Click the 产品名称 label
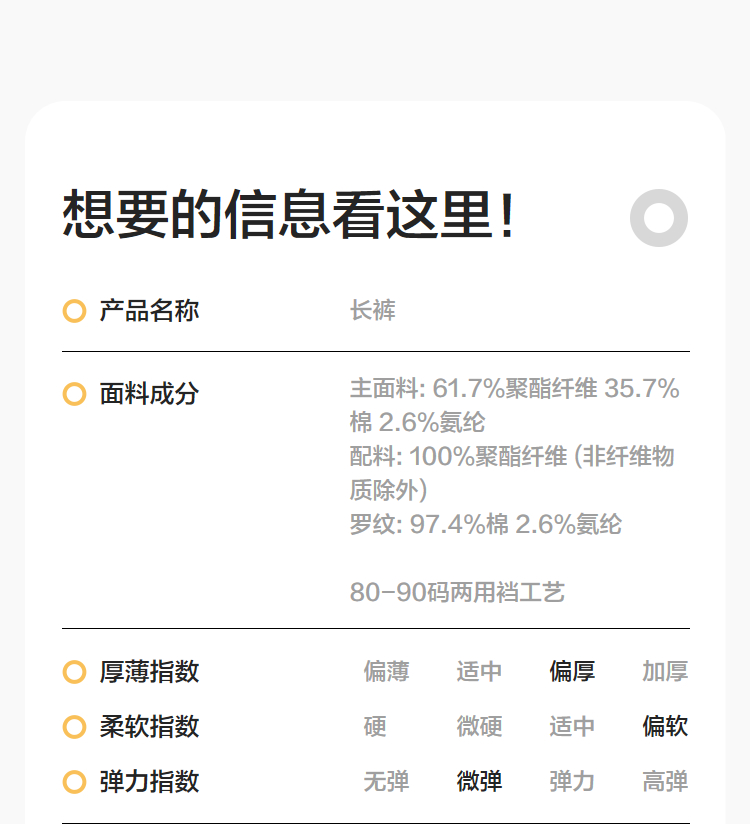The image size is (750, 824). [x=149, y=311]
